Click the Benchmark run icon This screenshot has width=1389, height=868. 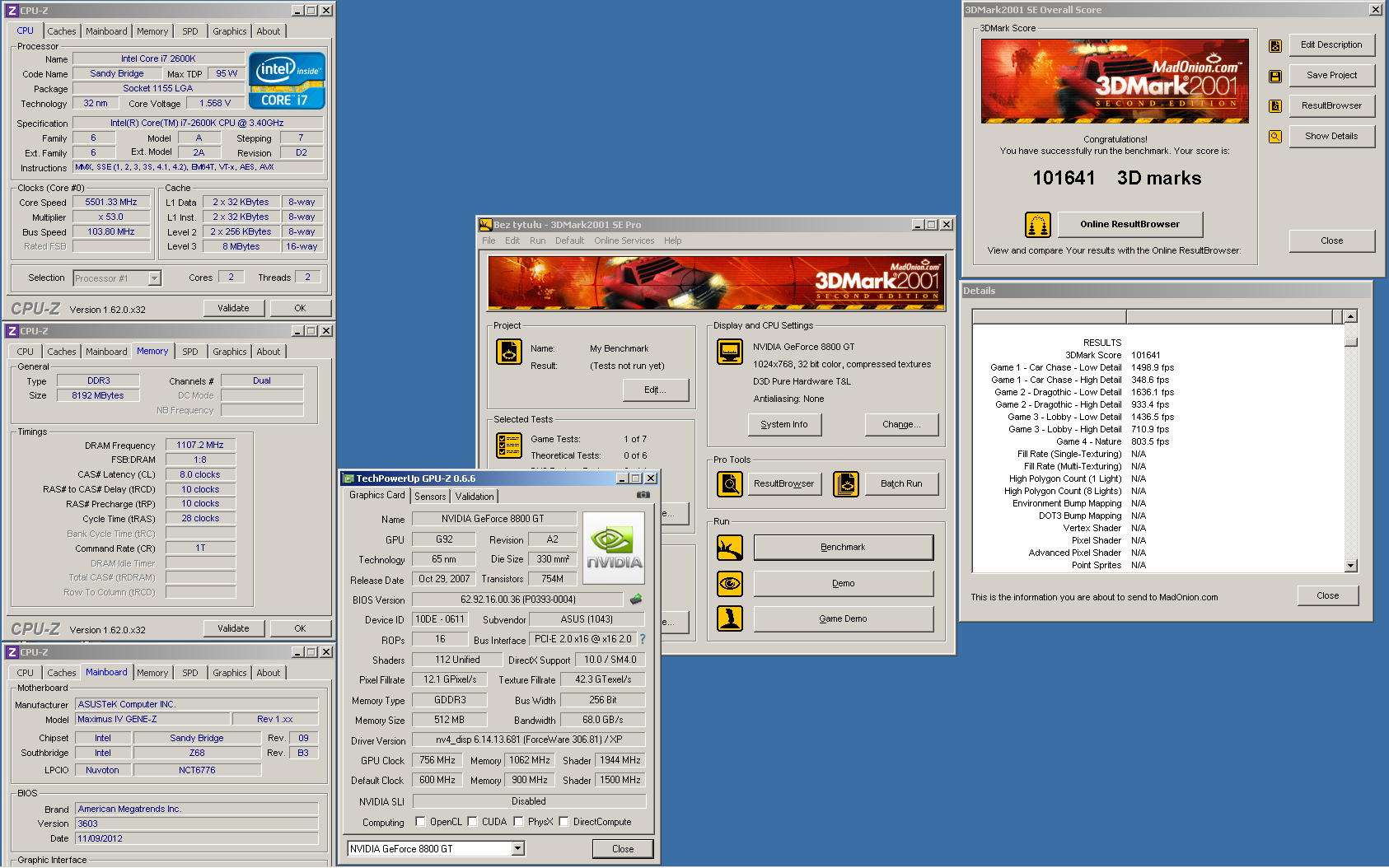point(730,548)
